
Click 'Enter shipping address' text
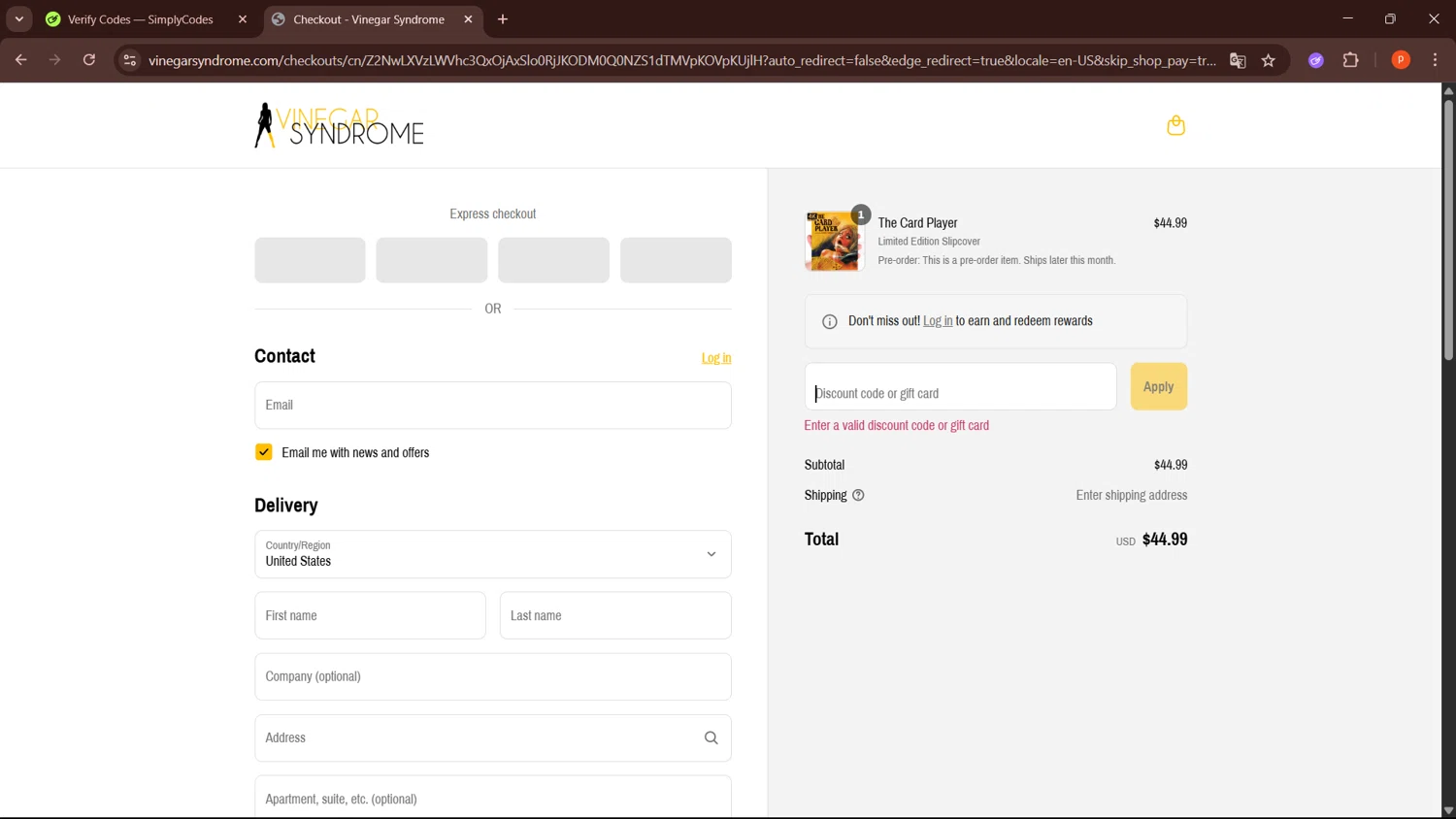(1131, 495)
